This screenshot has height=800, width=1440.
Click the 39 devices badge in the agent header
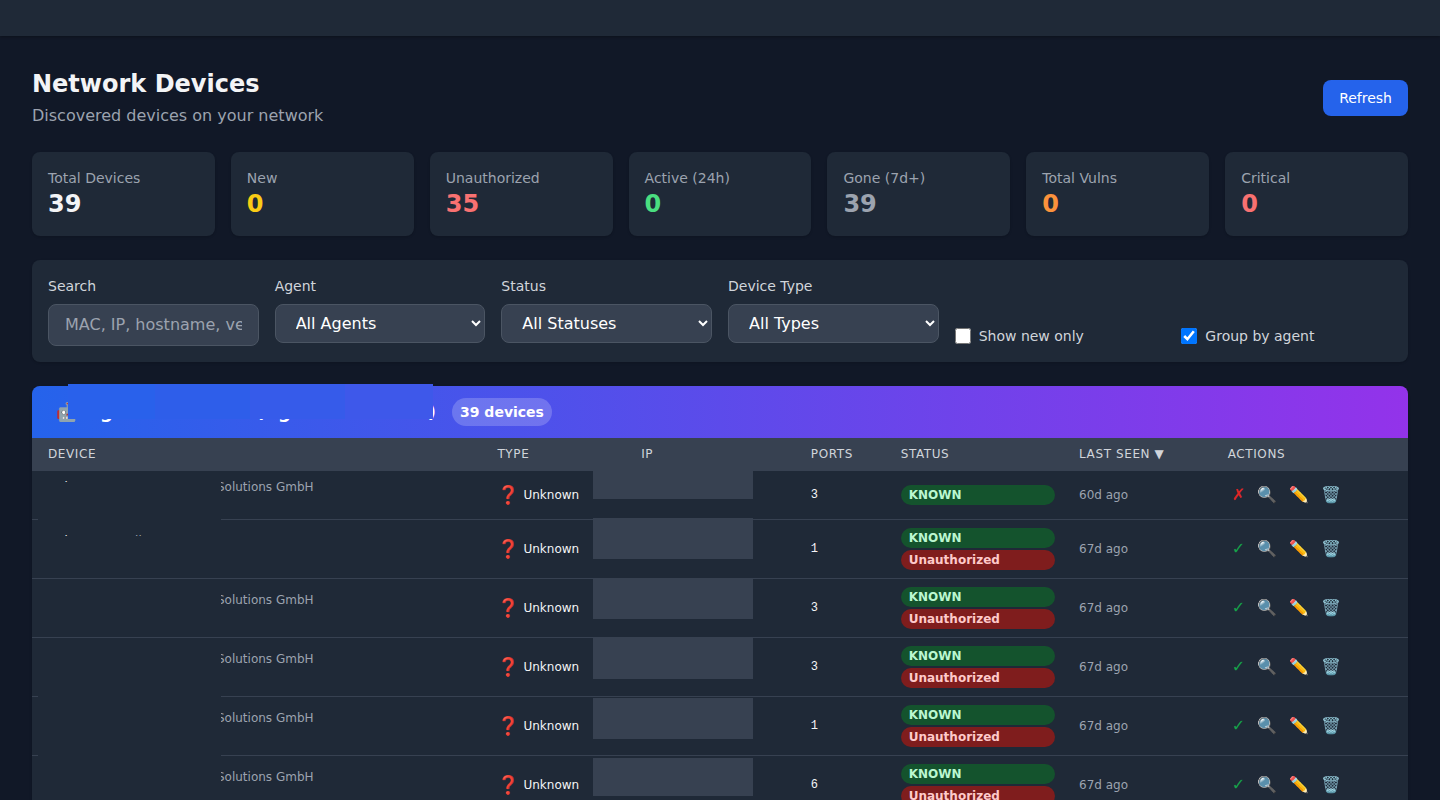pyautogui.click(x=501, y=412)
